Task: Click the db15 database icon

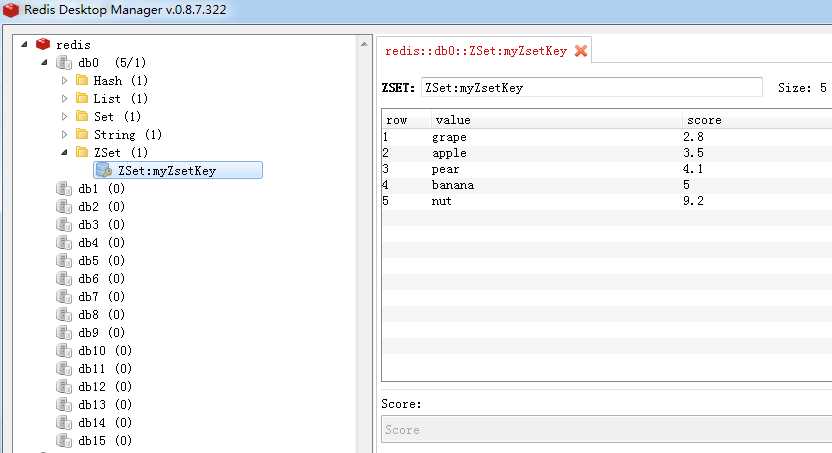Action: (x=64, y=441)
